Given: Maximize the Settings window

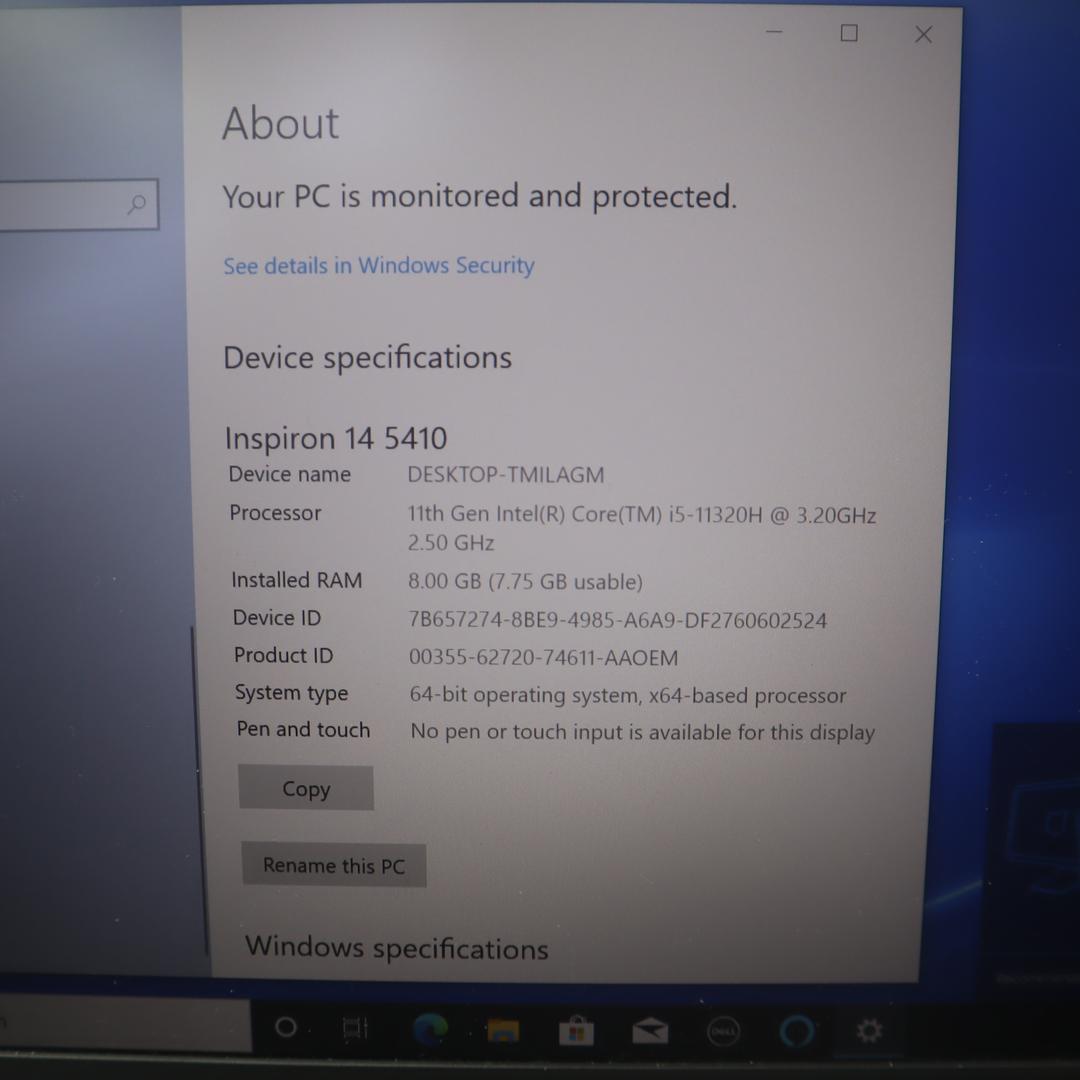Looking at the screenshot, I should pyautogui.click(x=849, y=33).
